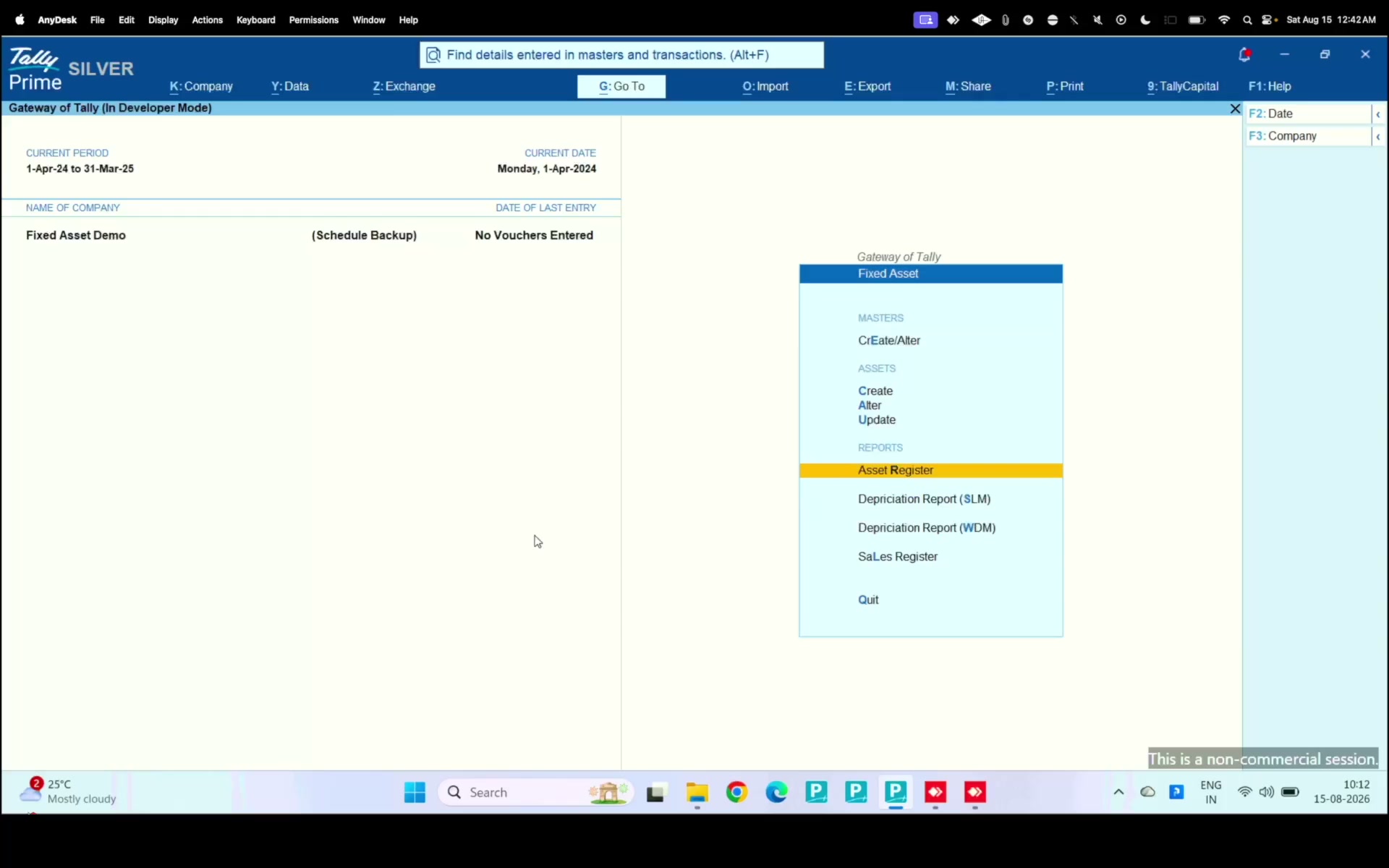
Task: Open the AnyDesk Actions menu
Action: pos(207,20)
